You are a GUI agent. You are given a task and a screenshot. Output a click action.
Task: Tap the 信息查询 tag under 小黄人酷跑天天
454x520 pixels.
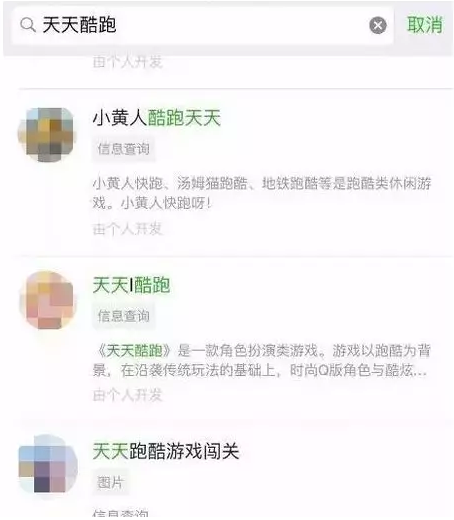point(124,149)
